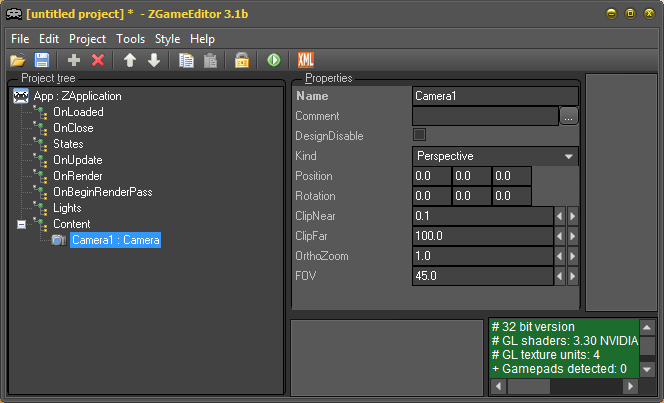
Task: Click the empty Comment text field
Action: [x=485, y=116]
